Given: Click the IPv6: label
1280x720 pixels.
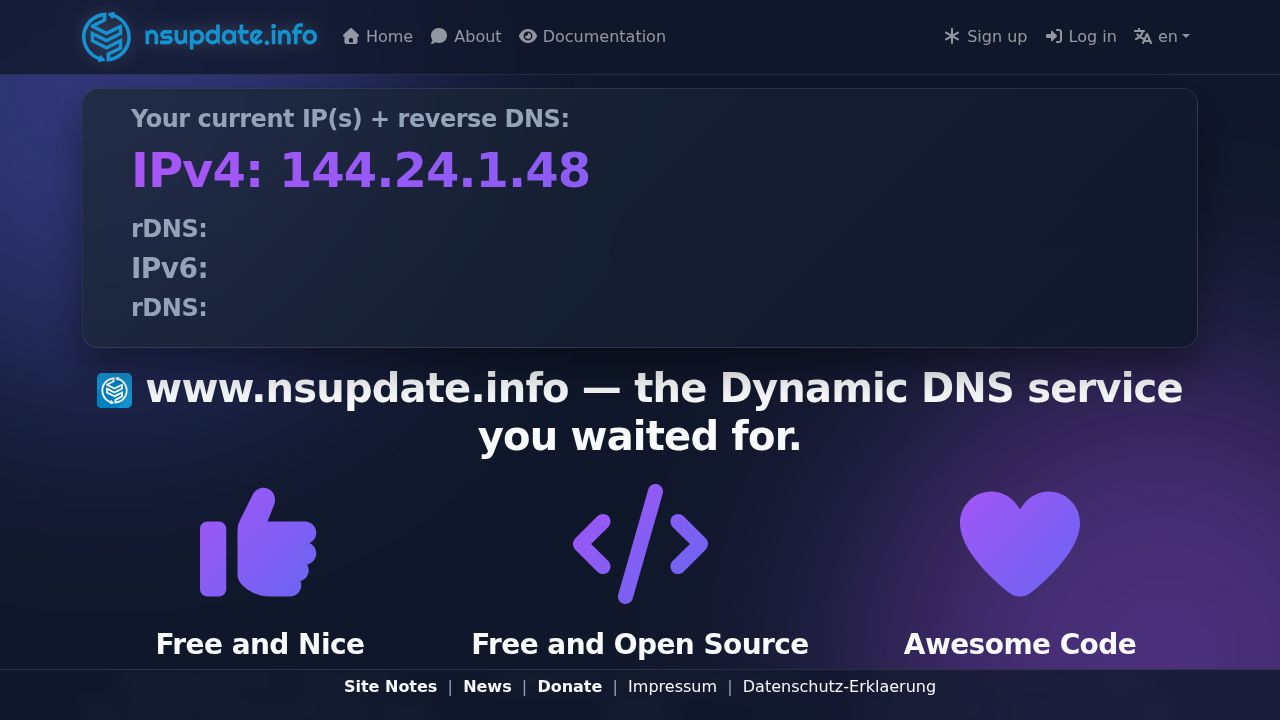Looking at the screenshot, I should [x=169, y=268].
